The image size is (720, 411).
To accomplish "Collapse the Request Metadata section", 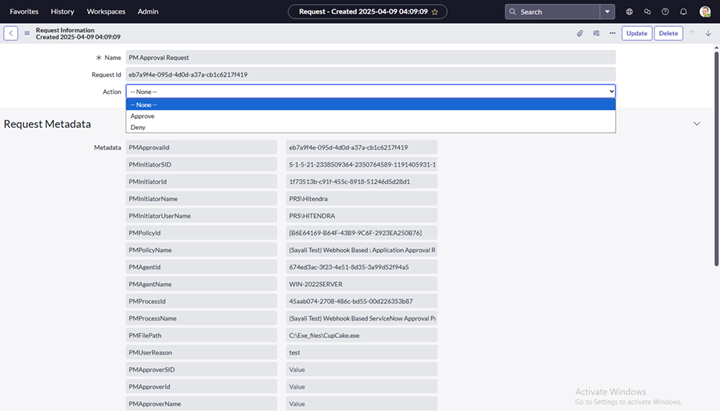I will click(x=697, y=123).
